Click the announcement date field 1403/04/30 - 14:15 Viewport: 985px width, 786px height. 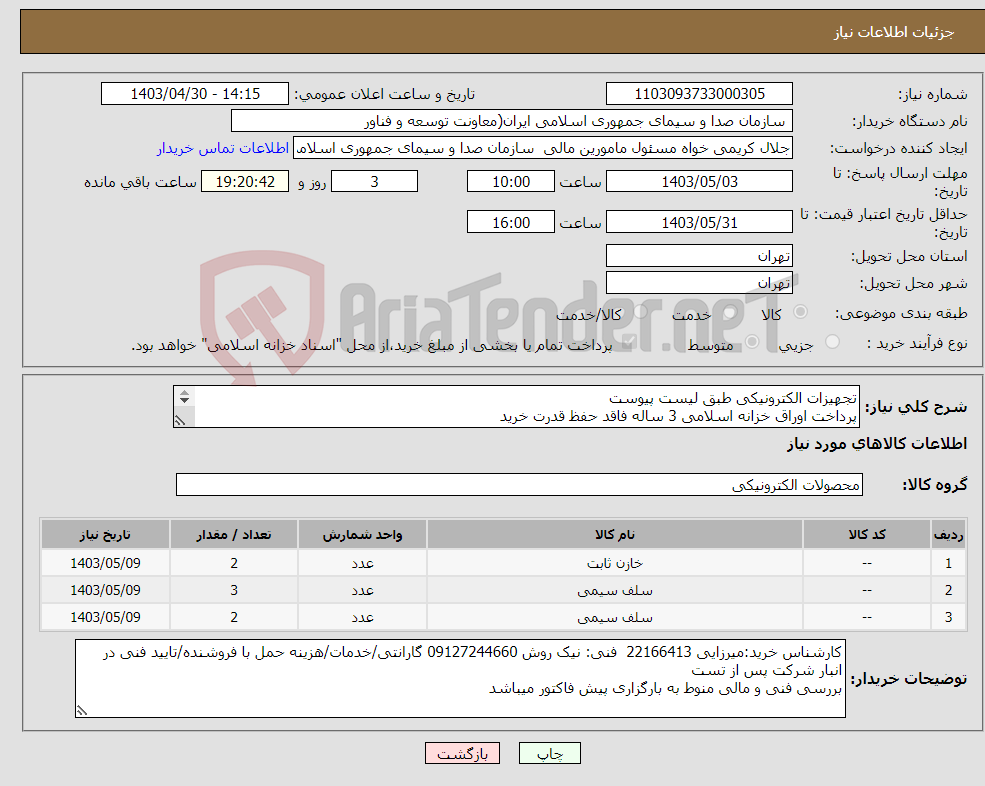(x=195, y=94)
